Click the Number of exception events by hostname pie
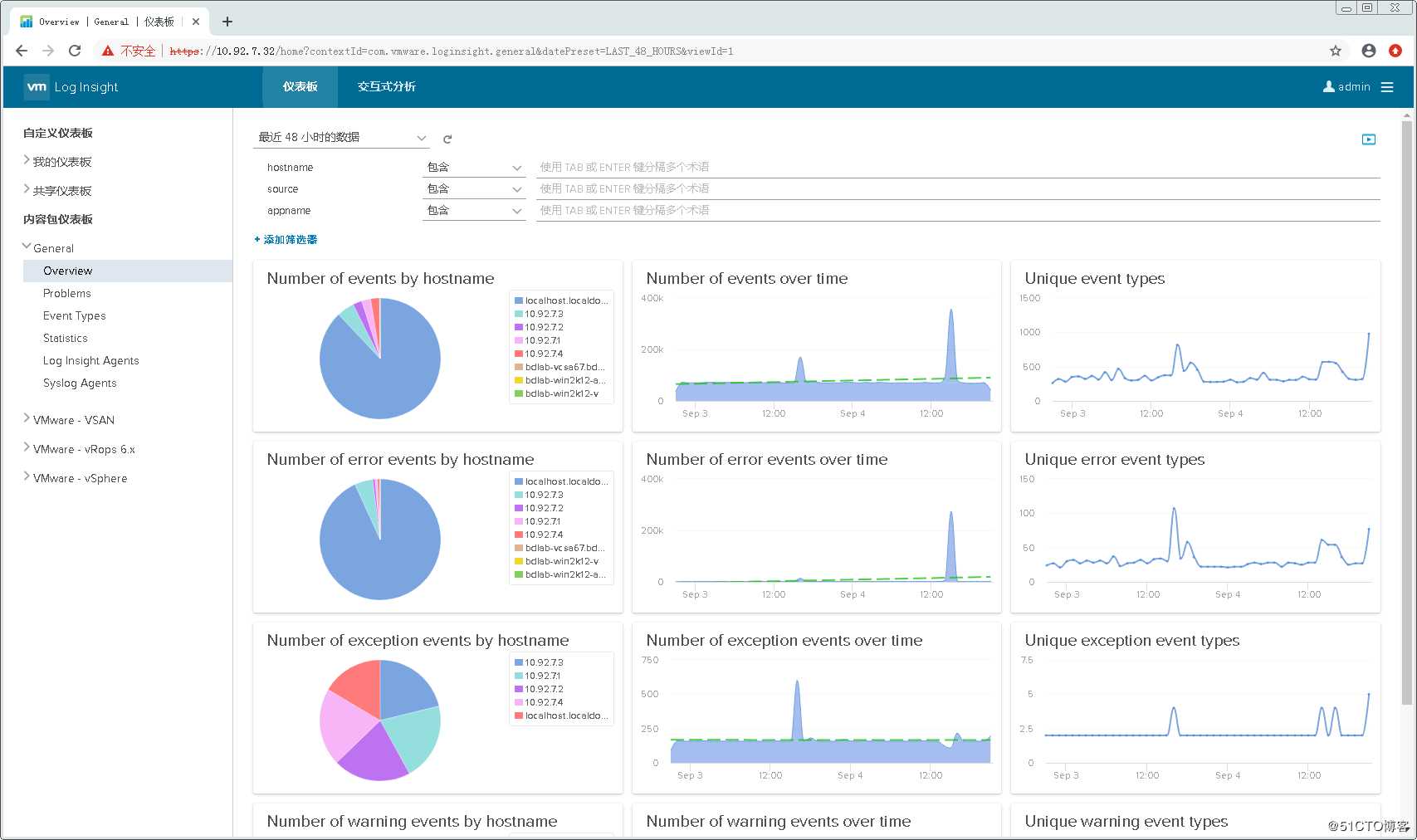Viewport: 1417px width, 840px height. 380,720
